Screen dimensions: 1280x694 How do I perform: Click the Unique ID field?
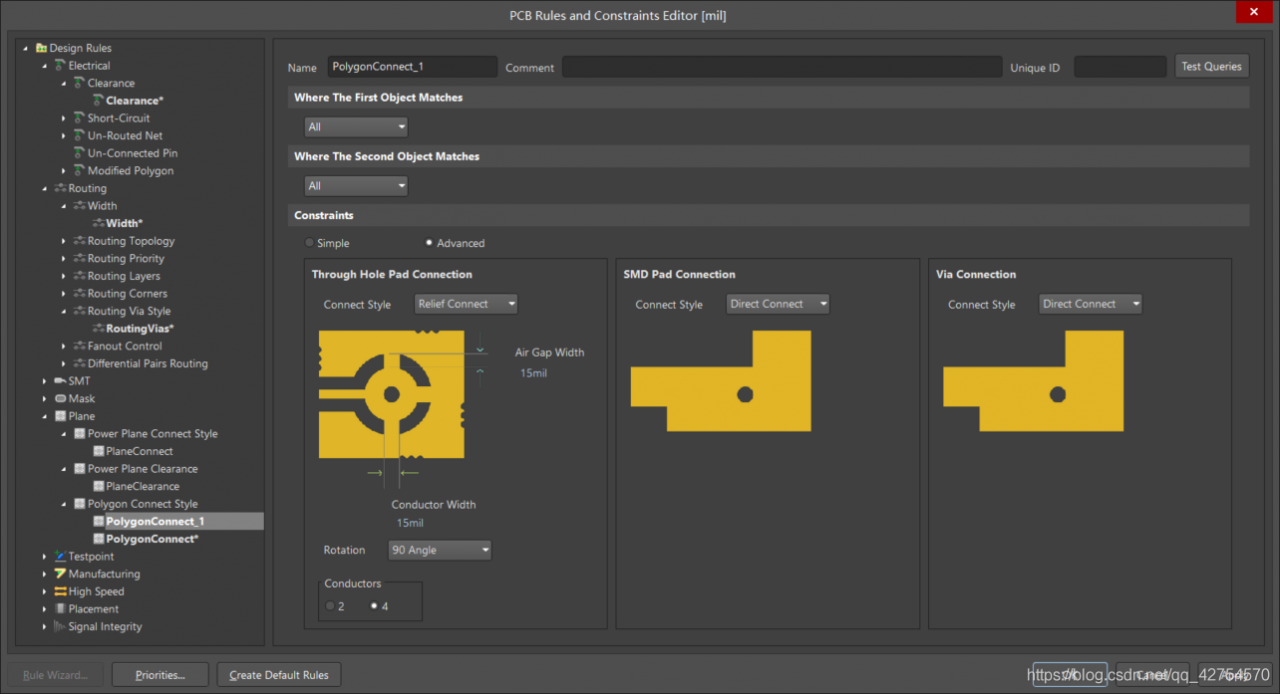(1120, 66)
